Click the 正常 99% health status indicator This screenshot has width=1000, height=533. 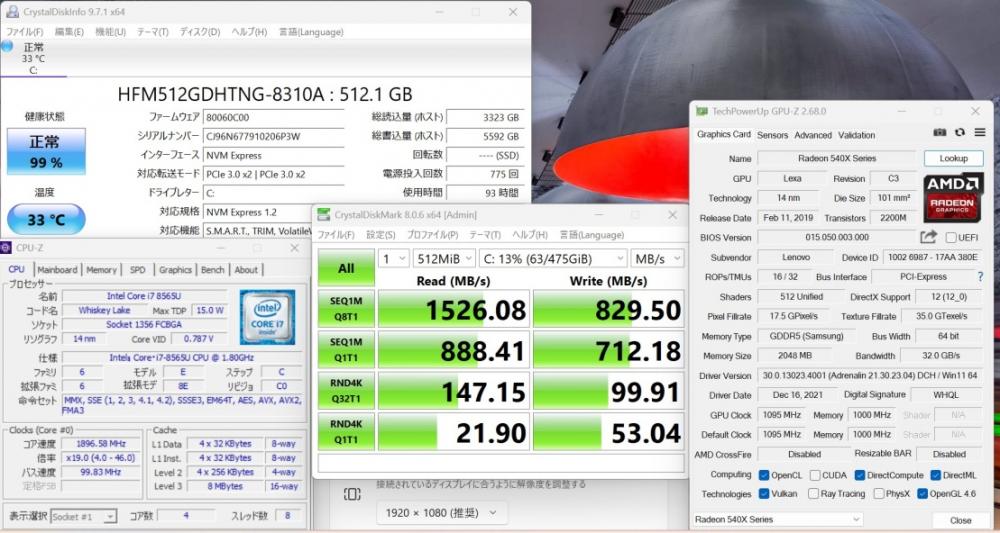[46, 149]
